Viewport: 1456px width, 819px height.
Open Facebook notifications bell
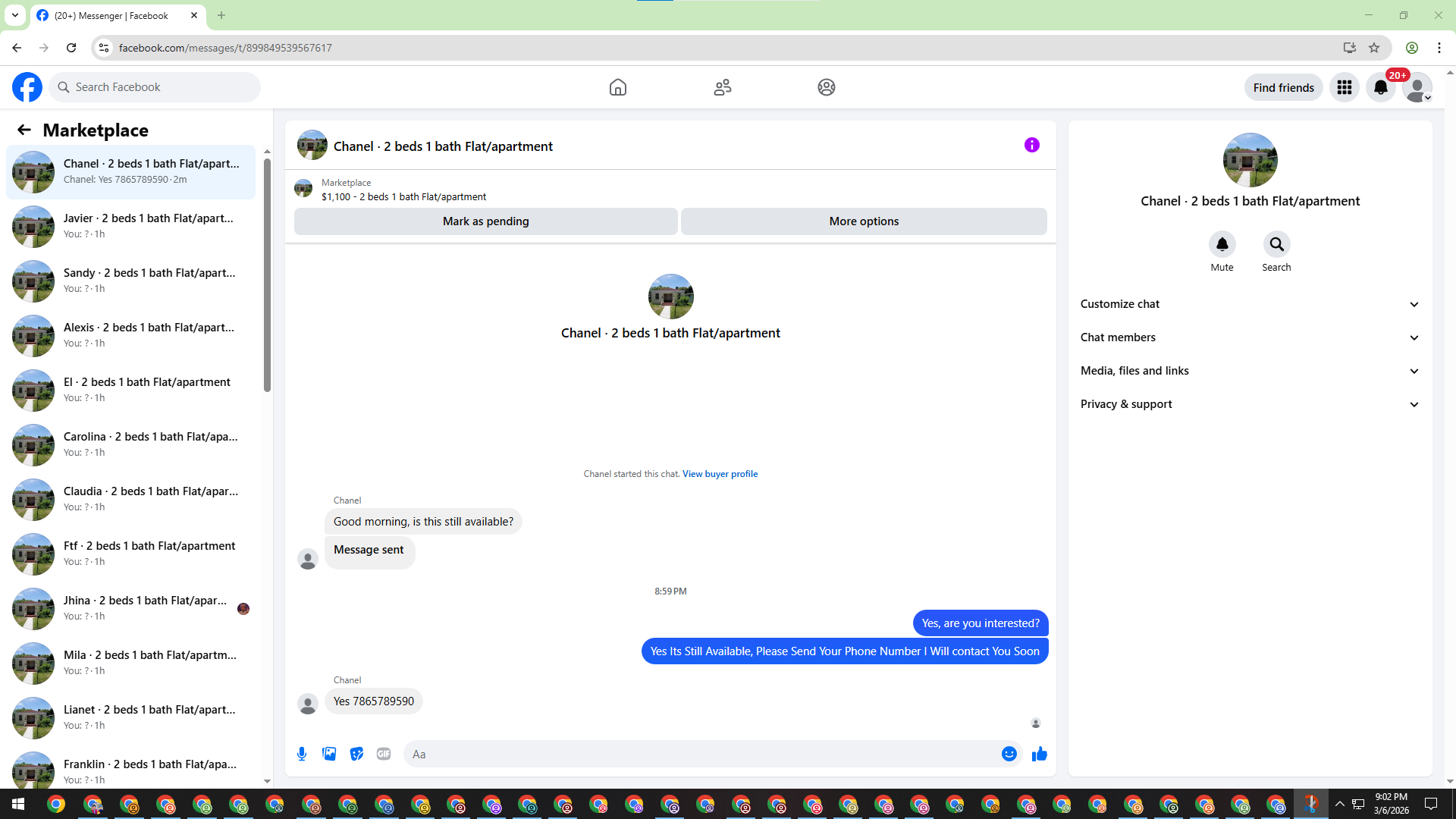1381,88
